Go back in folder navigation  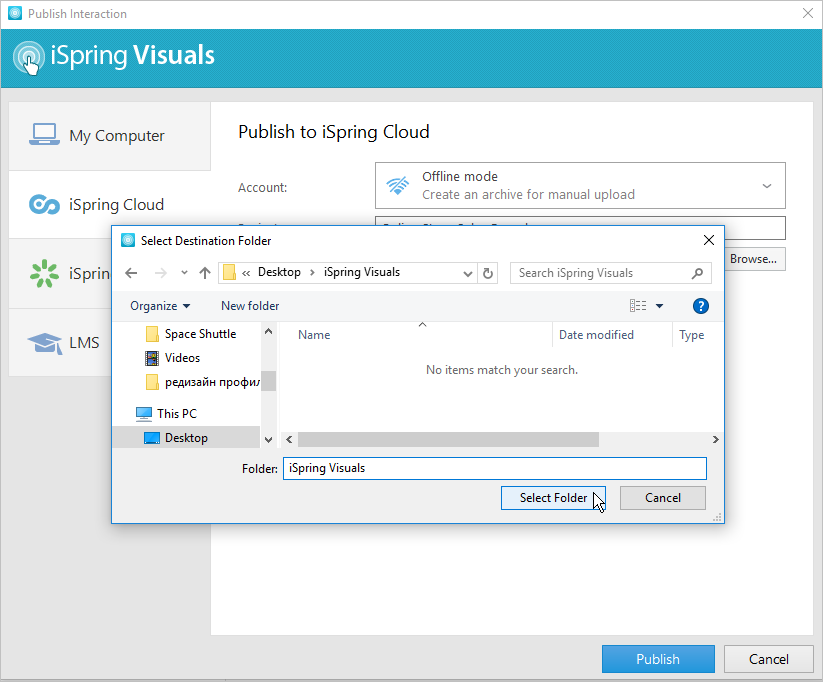coord(131,273)
